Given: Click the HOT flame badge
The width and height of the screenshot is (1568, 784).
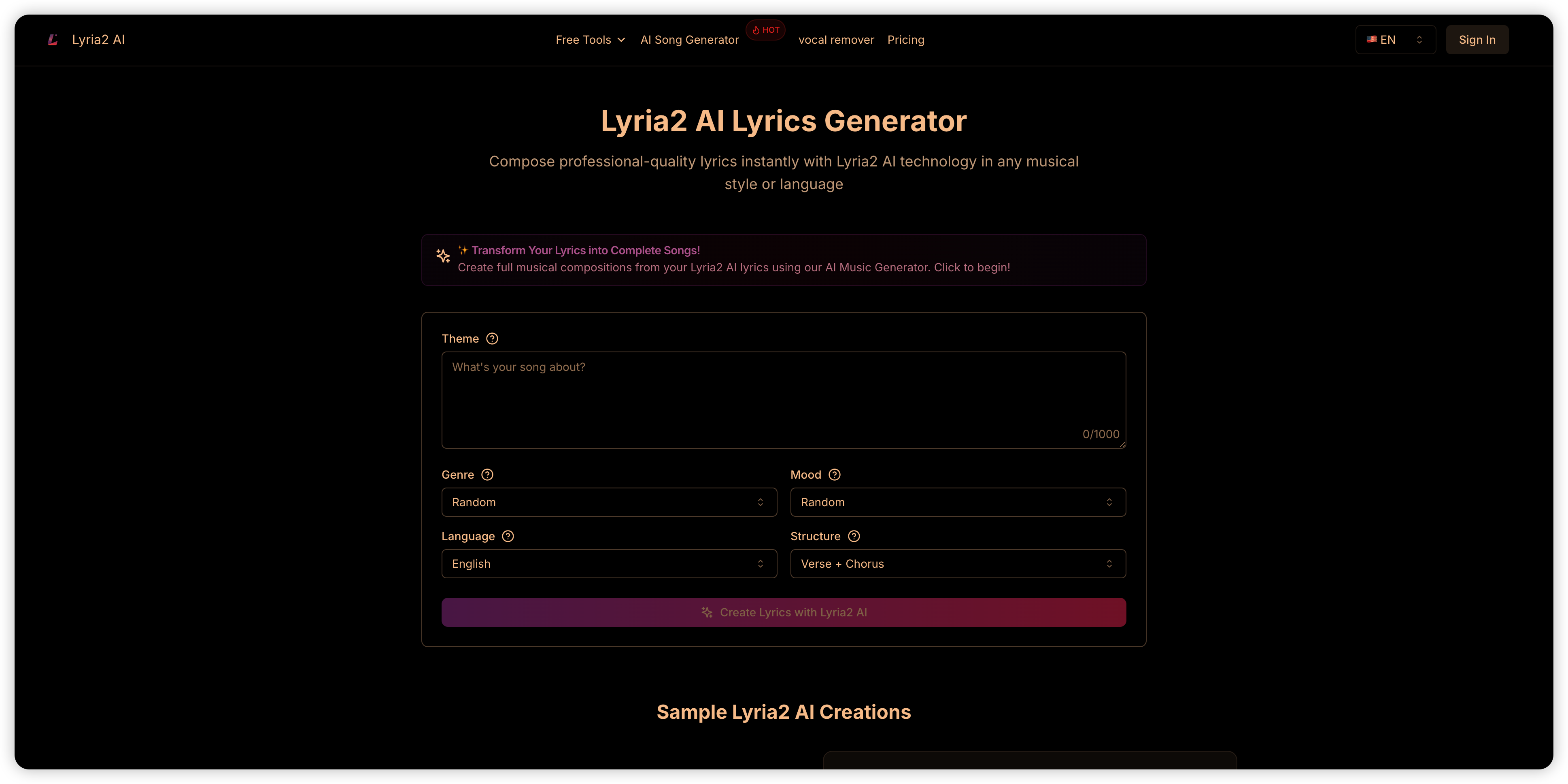Looking at the screenshot, I should 765,29.
